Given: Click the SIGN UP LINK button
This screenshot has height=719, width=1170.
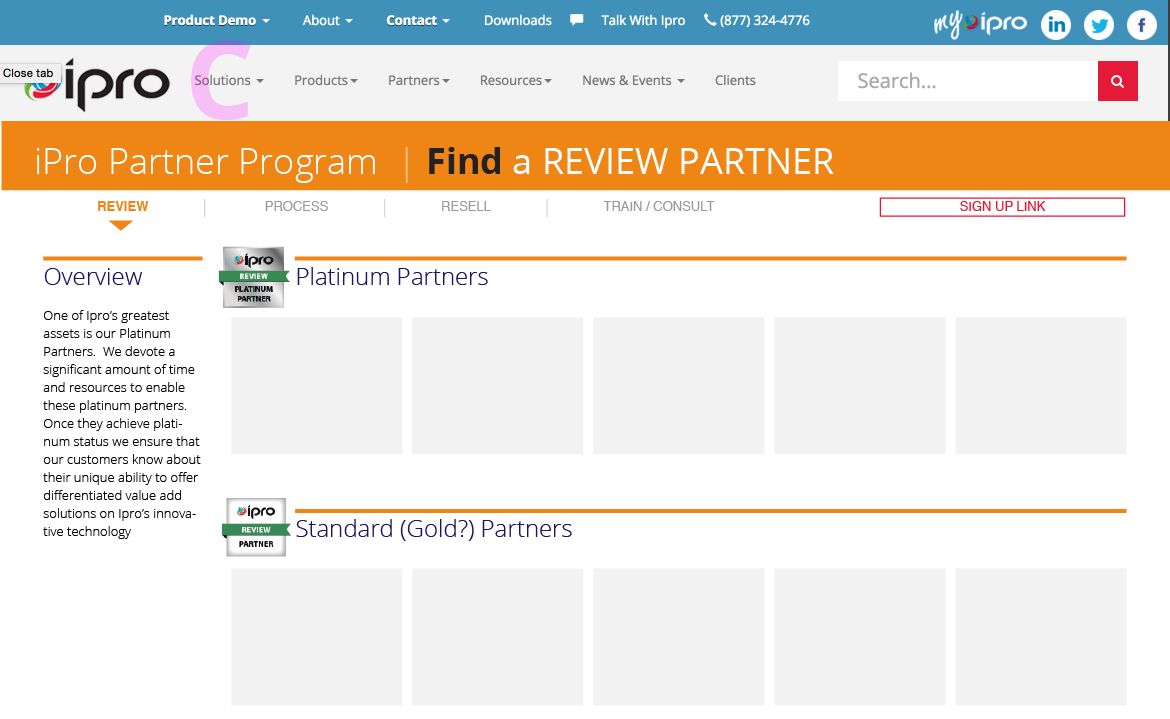Looking at the screenshot, I should tap(1002, 207).
